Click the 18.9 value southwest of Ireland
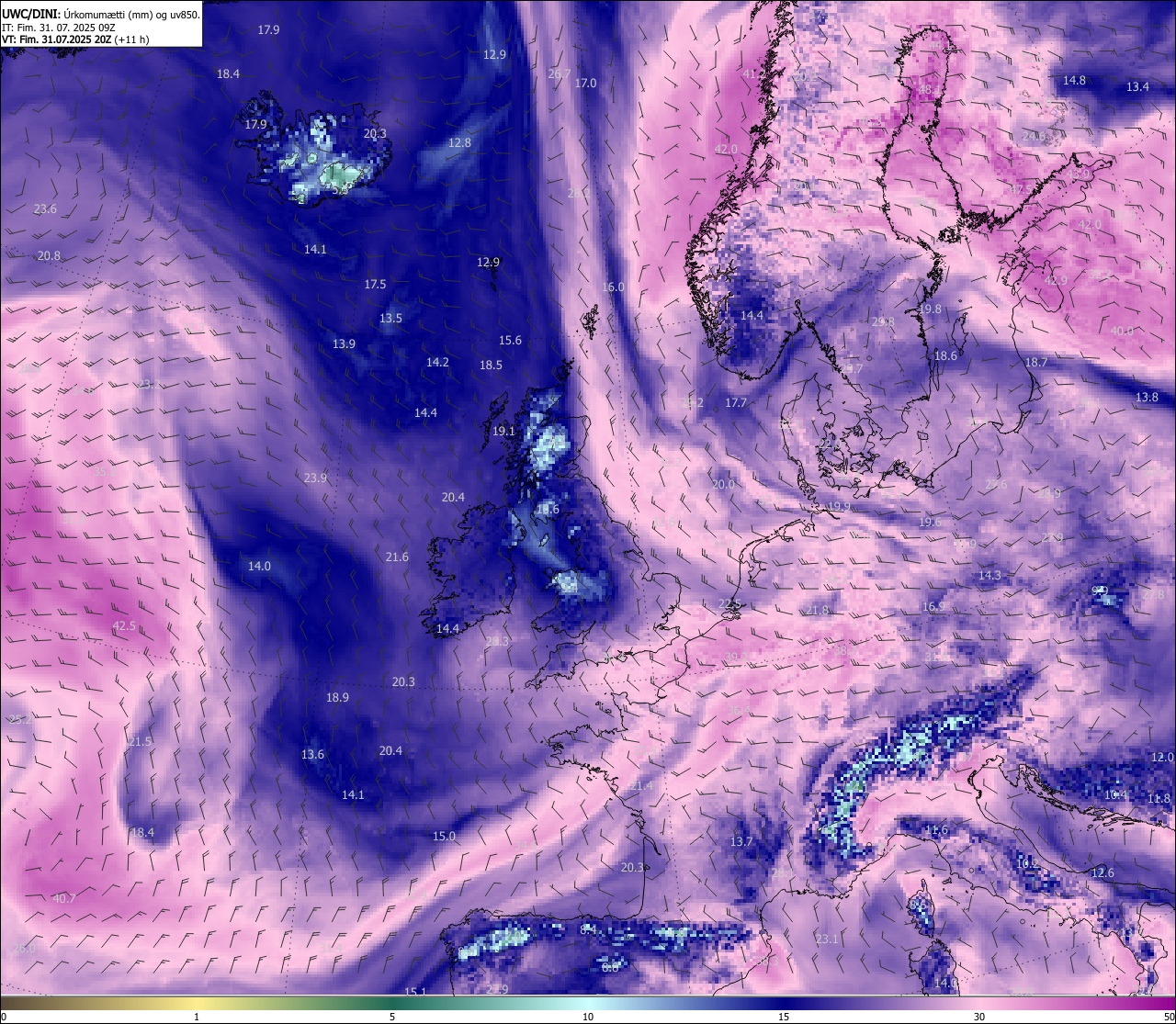 point(337,698)
